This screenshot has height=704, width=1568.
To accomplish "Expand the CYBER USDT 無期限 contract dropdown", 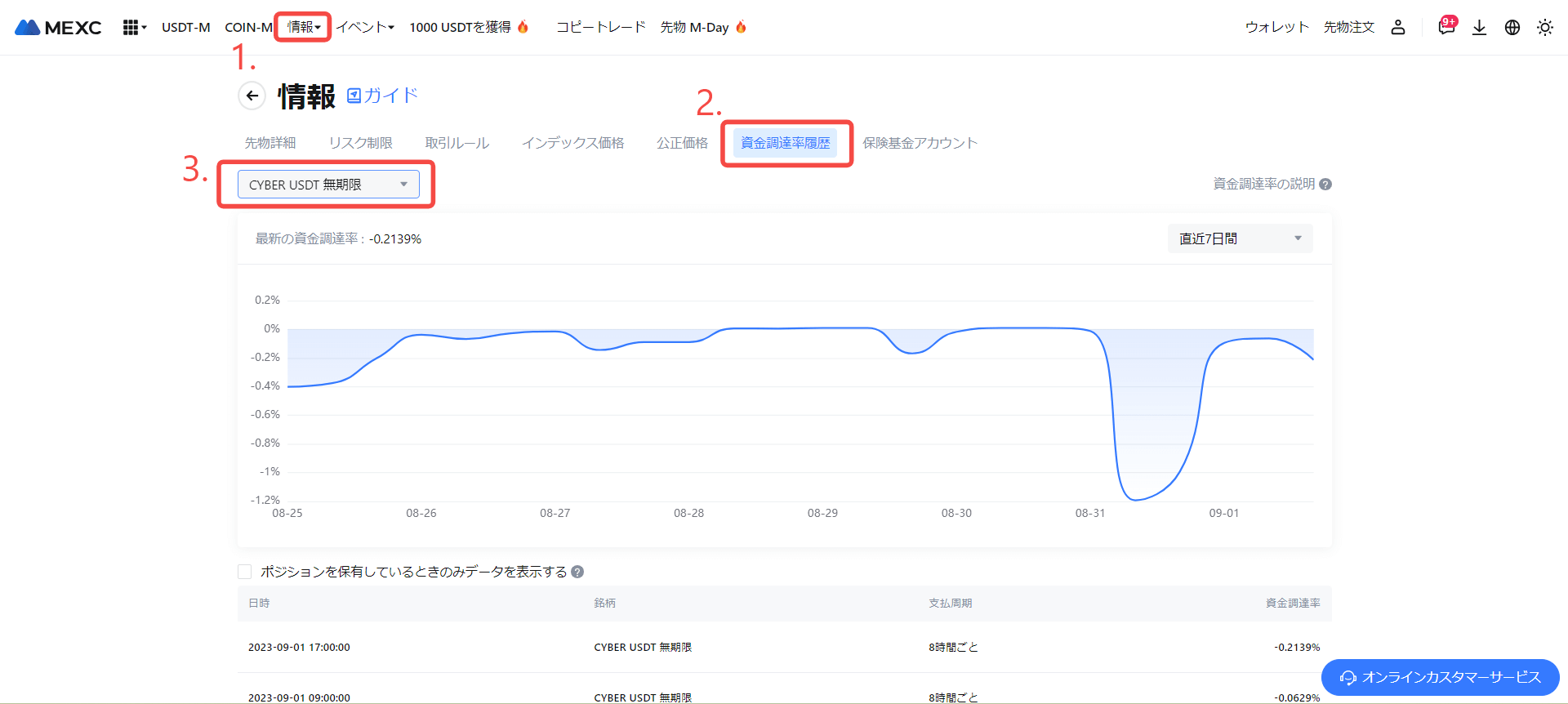I will click(328, 185).
